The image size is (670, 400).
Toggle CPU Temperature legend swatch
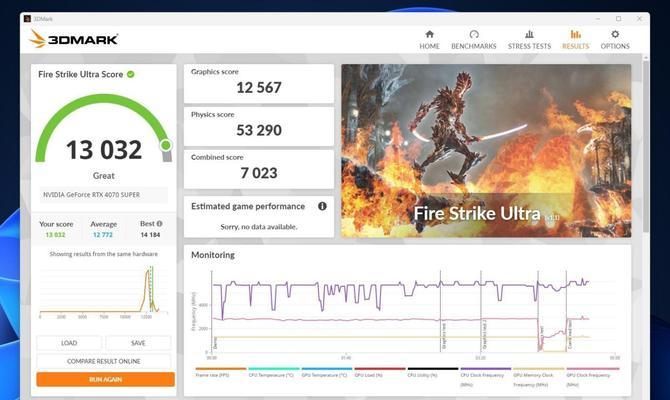pos(274,368)
